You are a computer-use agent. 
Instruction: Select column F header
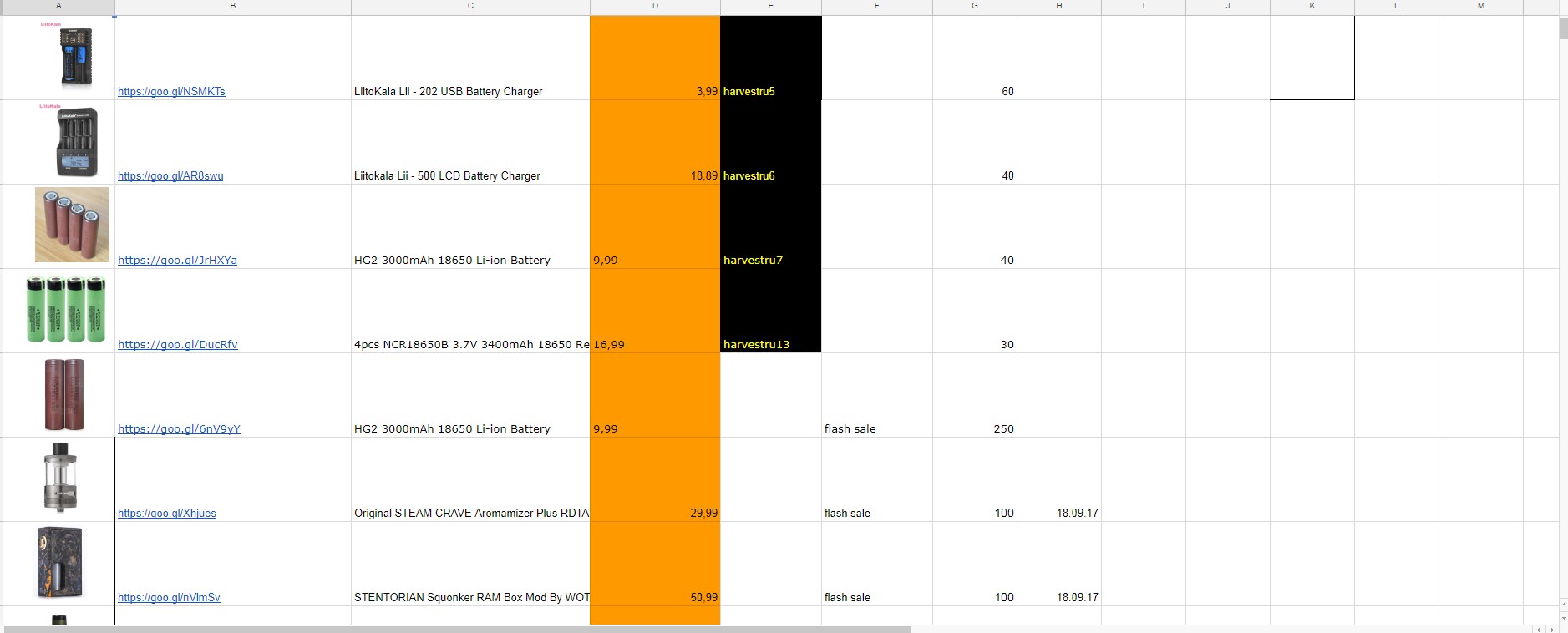pyautogui.click(x=877, y=6)
